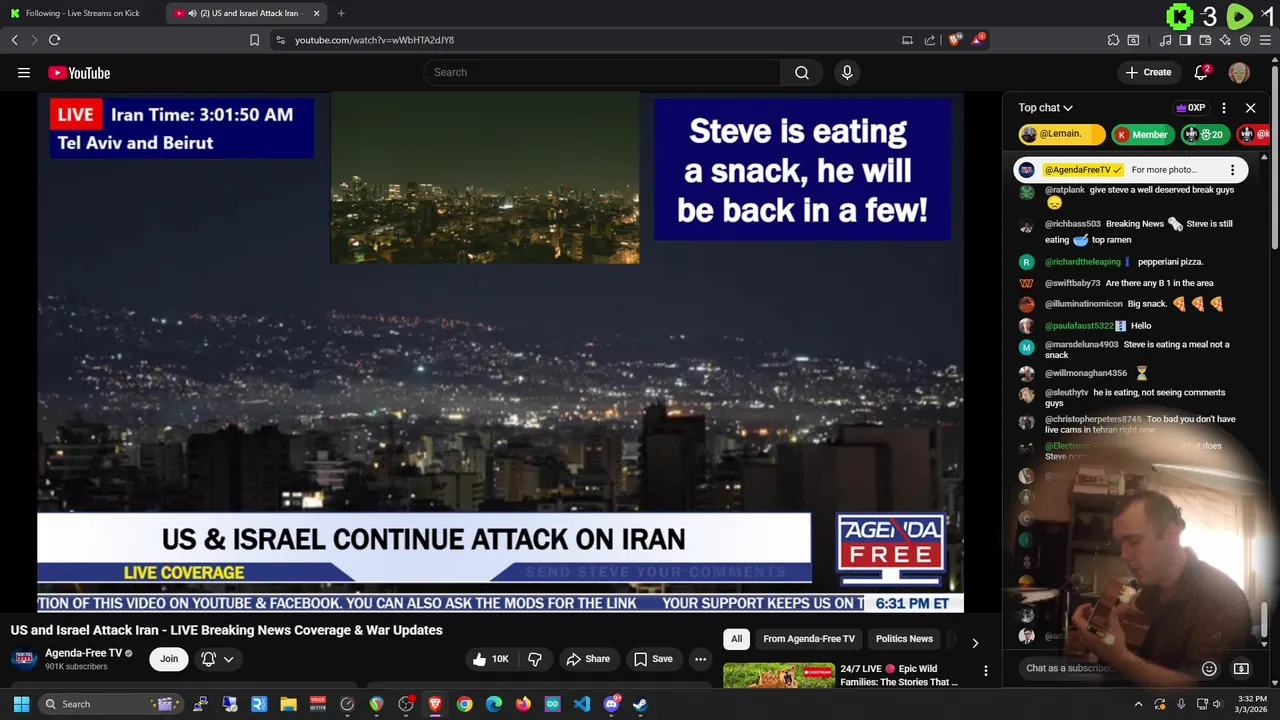The image size is (1280, 720).
Task: Select the US and Israel Attack Iran tab
Action: pyautogui.click(x=247, y=13)
